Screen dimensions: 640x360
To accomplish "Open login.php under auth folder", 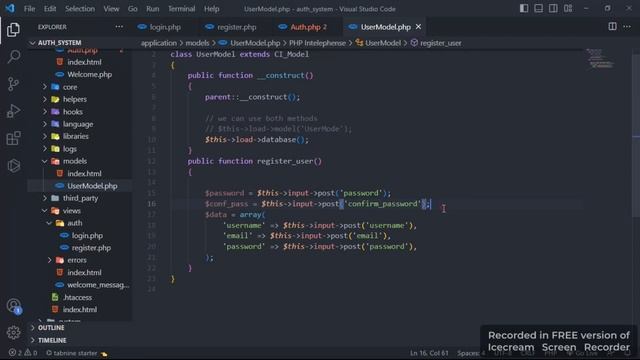I will [x=87, y=236].
